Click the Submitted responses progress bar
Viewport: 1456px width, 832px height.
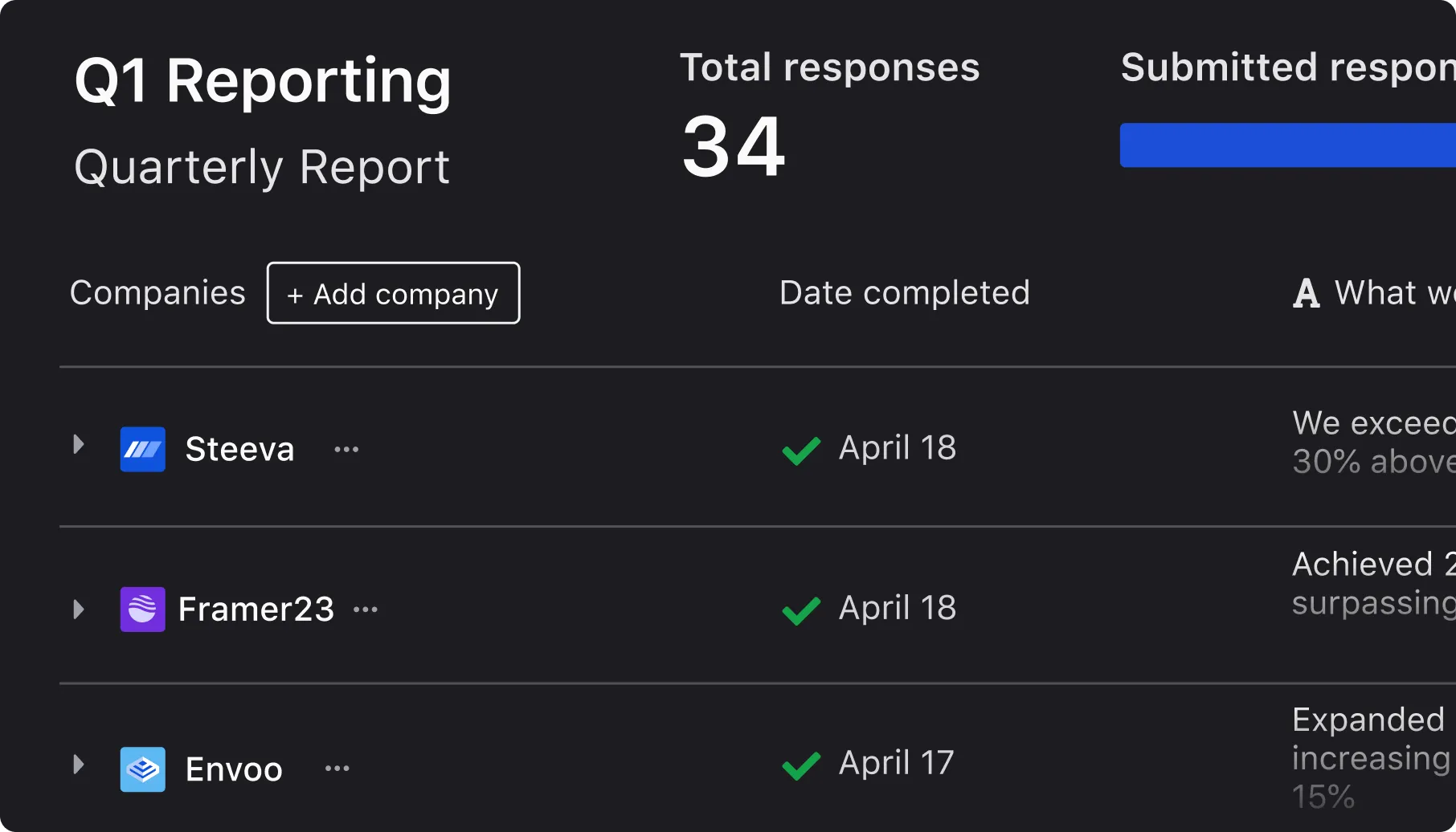pyautogui.click(x=1286, y=145)
